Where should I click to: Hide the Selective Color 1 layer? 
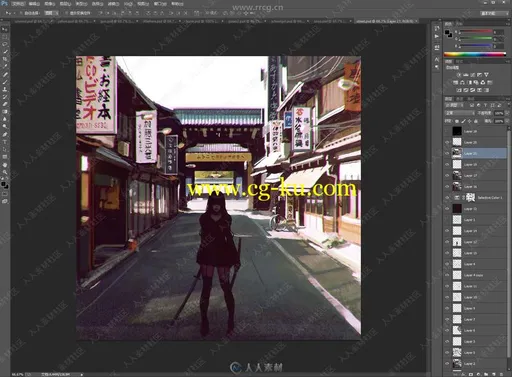(448, 198)
